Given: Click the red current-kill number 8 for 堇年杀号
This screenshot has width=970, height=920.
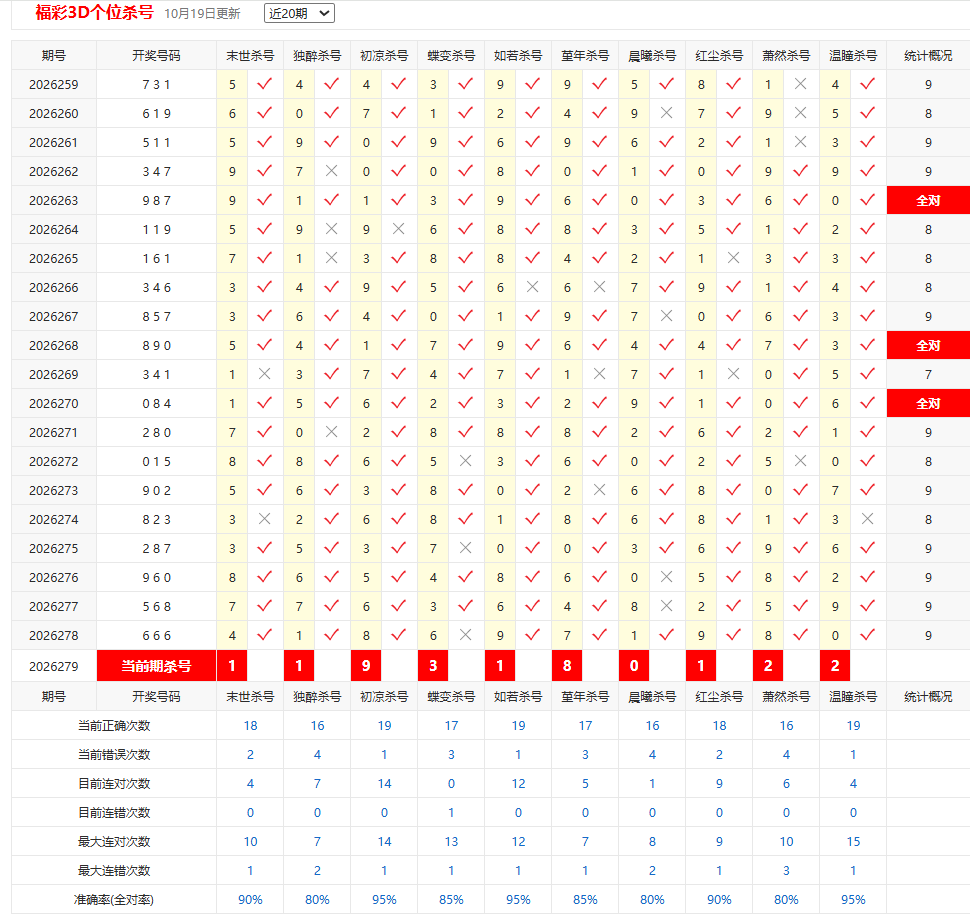Looking at the screenshot, I should coord(567,666).
